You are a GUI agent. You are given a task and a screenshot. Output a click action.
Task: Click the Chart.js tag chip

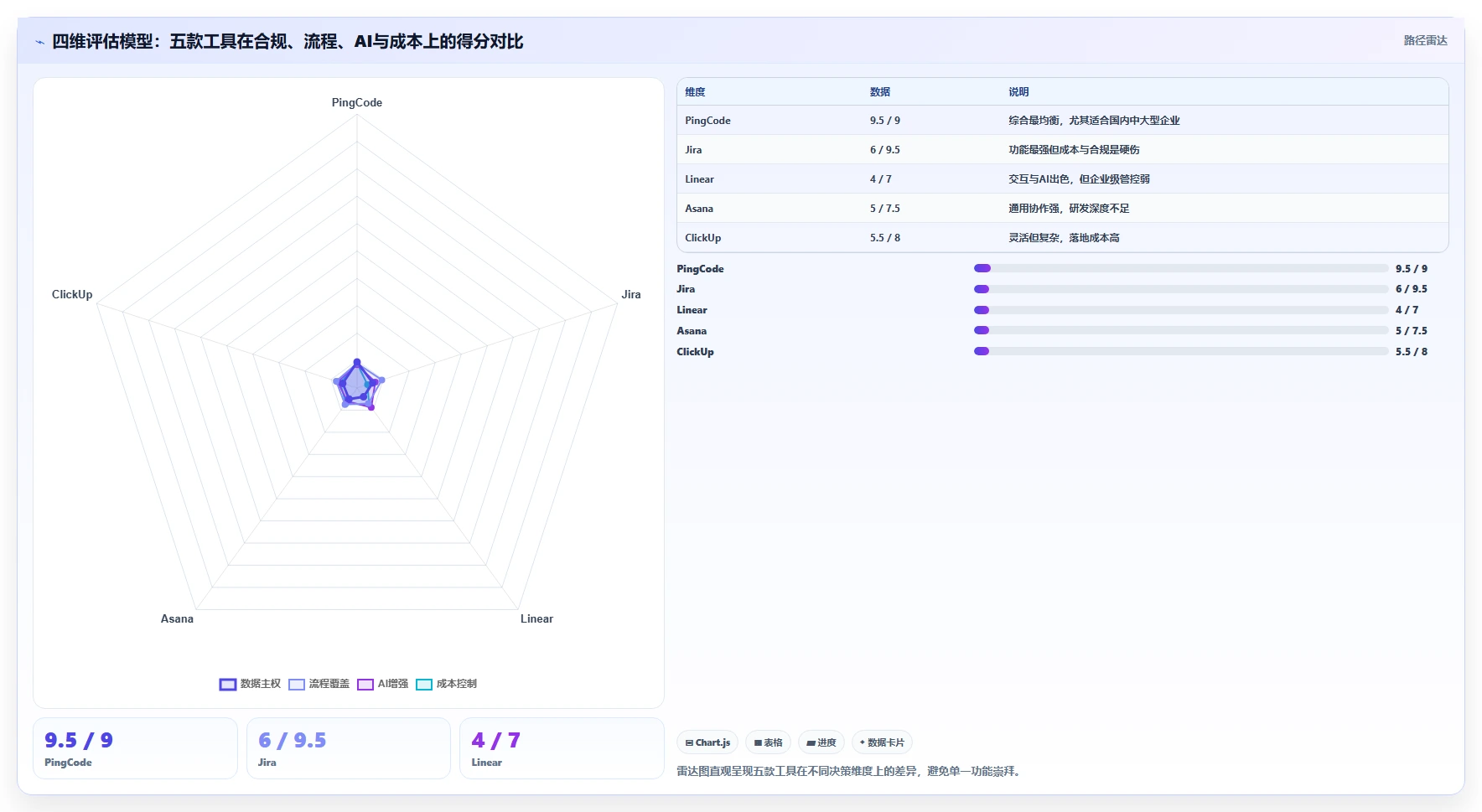(x=707, y=742)
